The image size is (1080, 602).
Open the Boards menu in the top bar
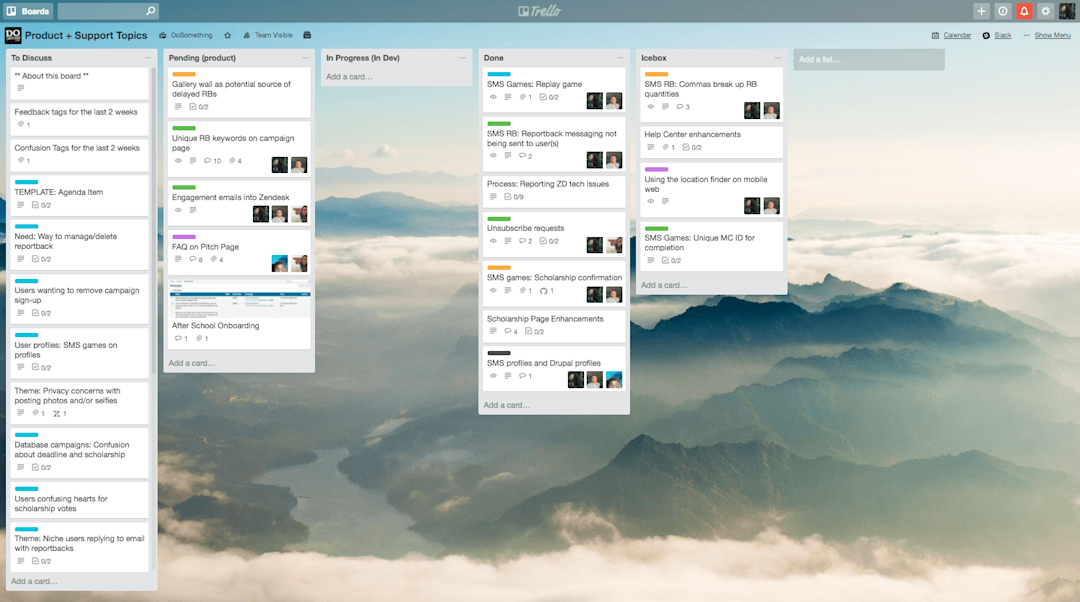point(28,11)
